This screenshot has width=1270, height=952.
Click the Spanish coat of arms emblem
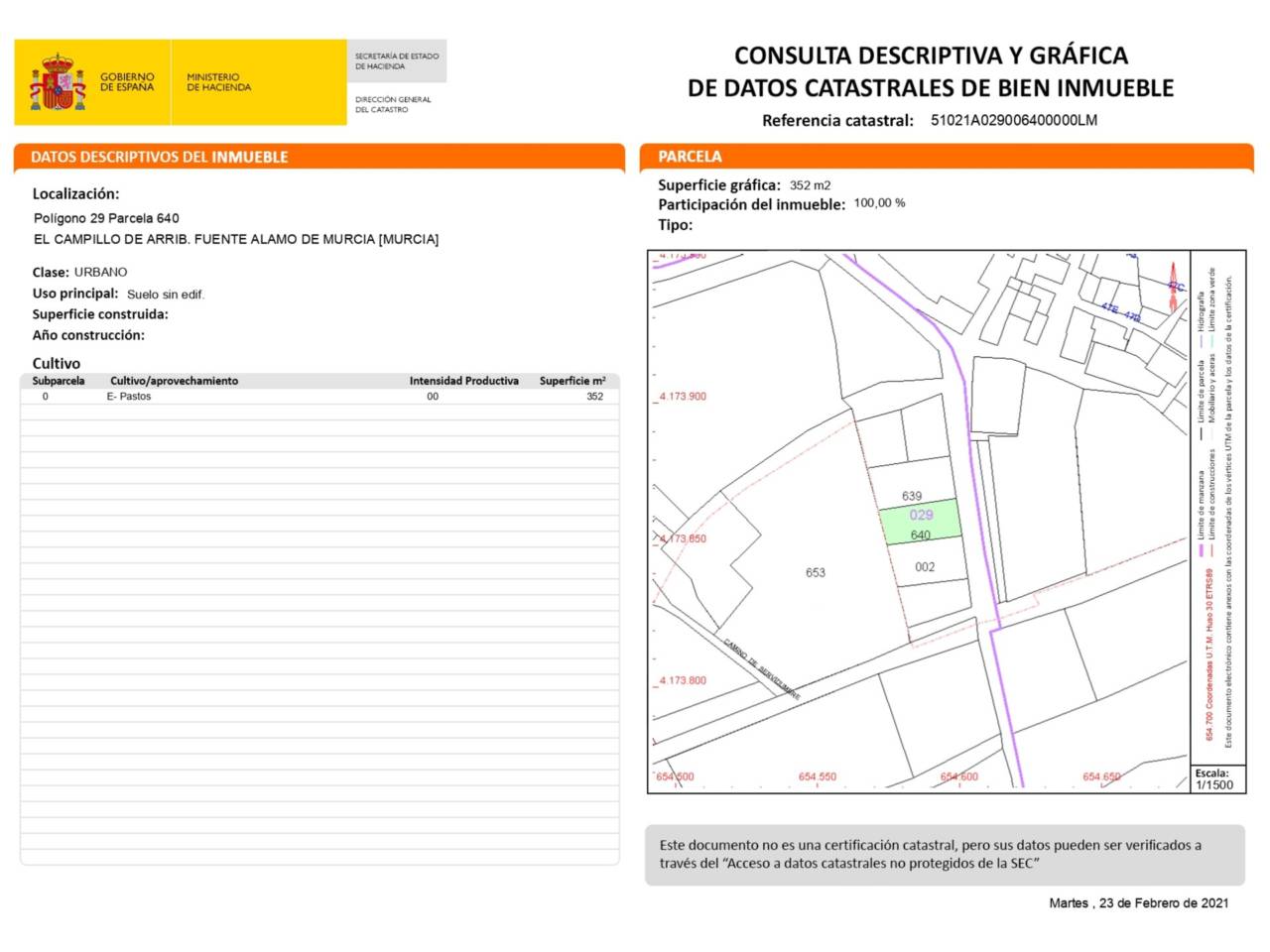[x=58, y=82]
